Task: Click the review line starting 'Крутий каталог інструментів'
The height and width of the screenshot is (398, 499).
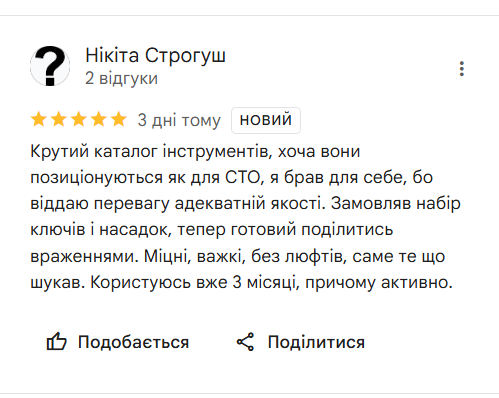Action: [195, 151]
